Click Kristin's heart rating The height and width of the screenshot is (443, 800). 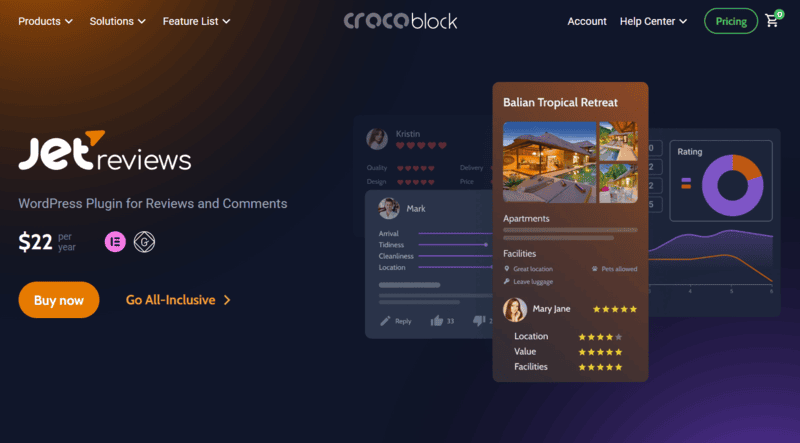click(421, 145)
